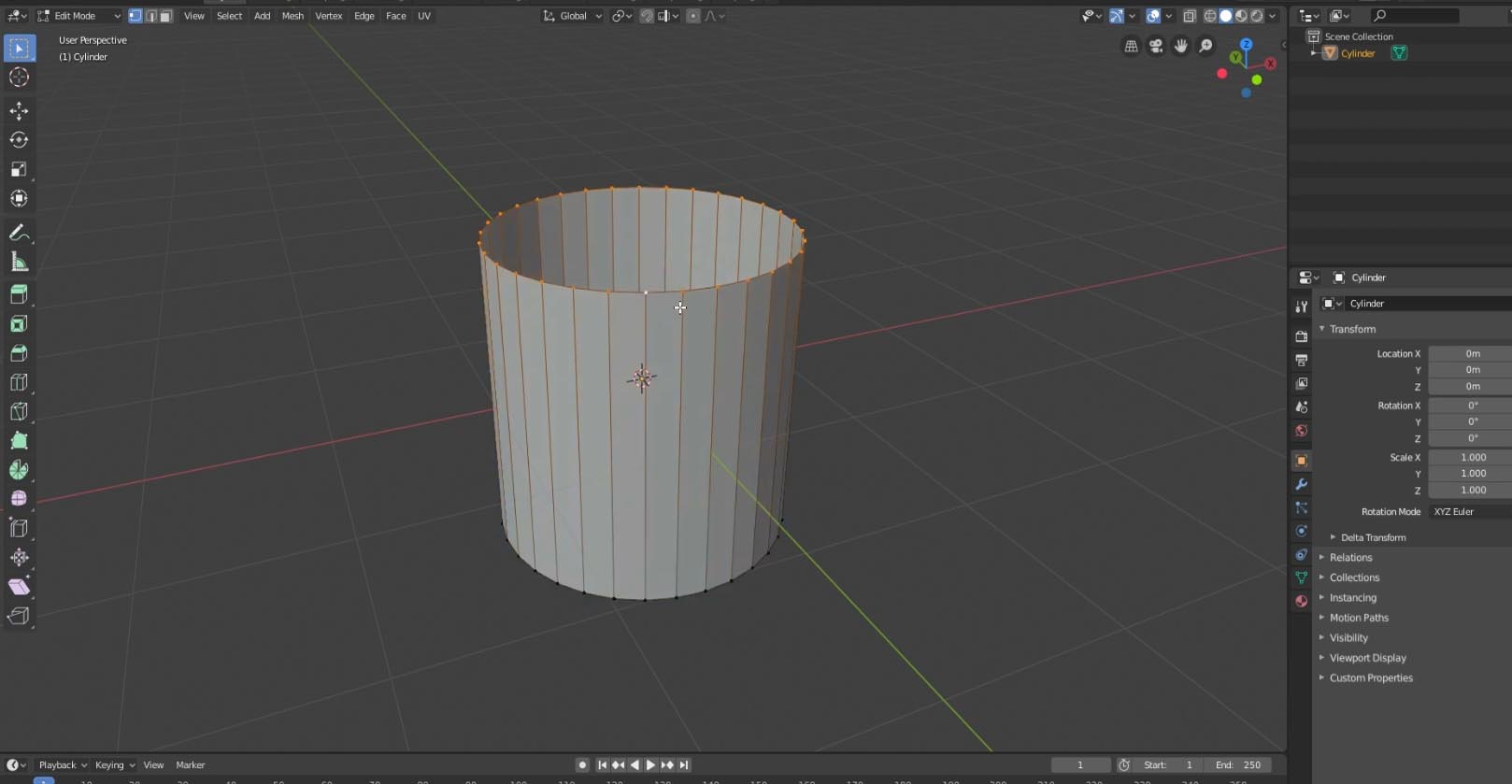Collapse the Transform panel
The image size is (1512, 784).
click(x=1351, y=329)
